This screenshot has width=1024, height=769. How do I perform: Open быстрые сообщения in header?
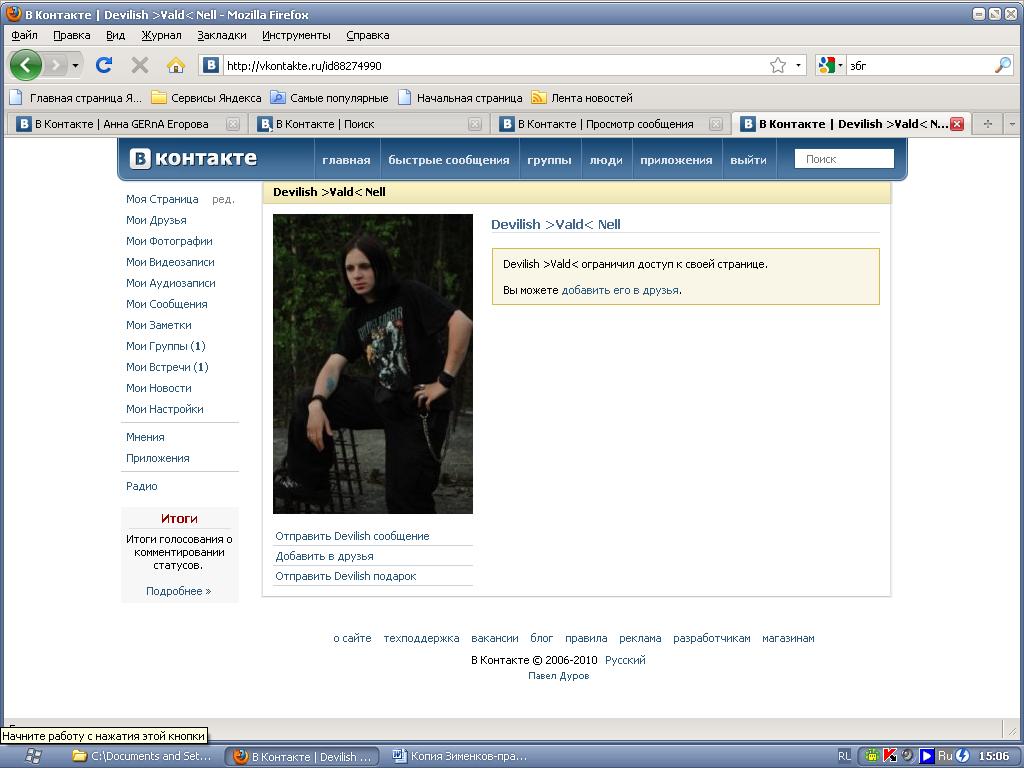(449, 160)
